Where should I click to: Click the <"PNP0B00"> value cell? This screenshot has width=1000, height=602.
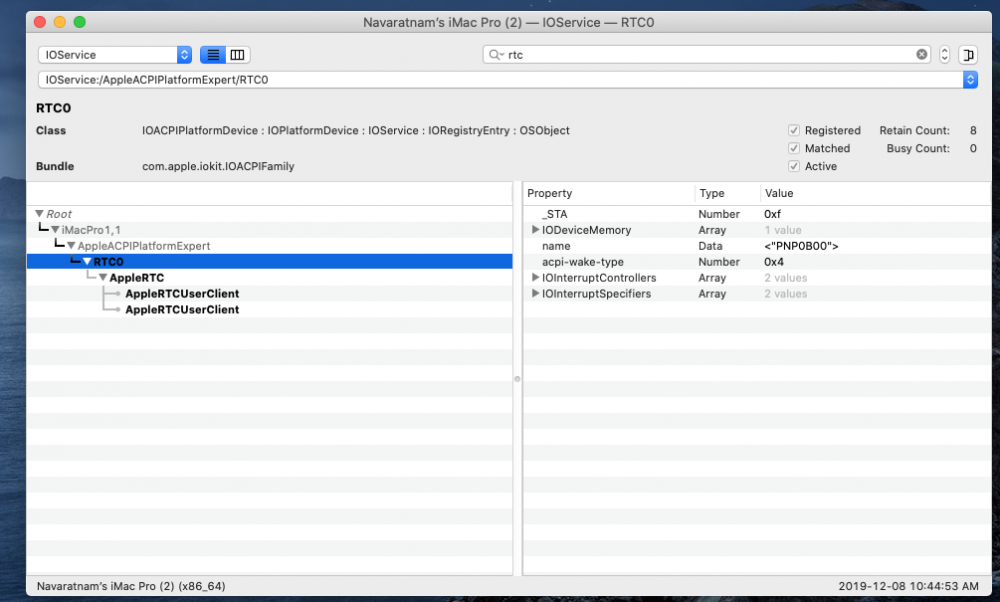801,246
